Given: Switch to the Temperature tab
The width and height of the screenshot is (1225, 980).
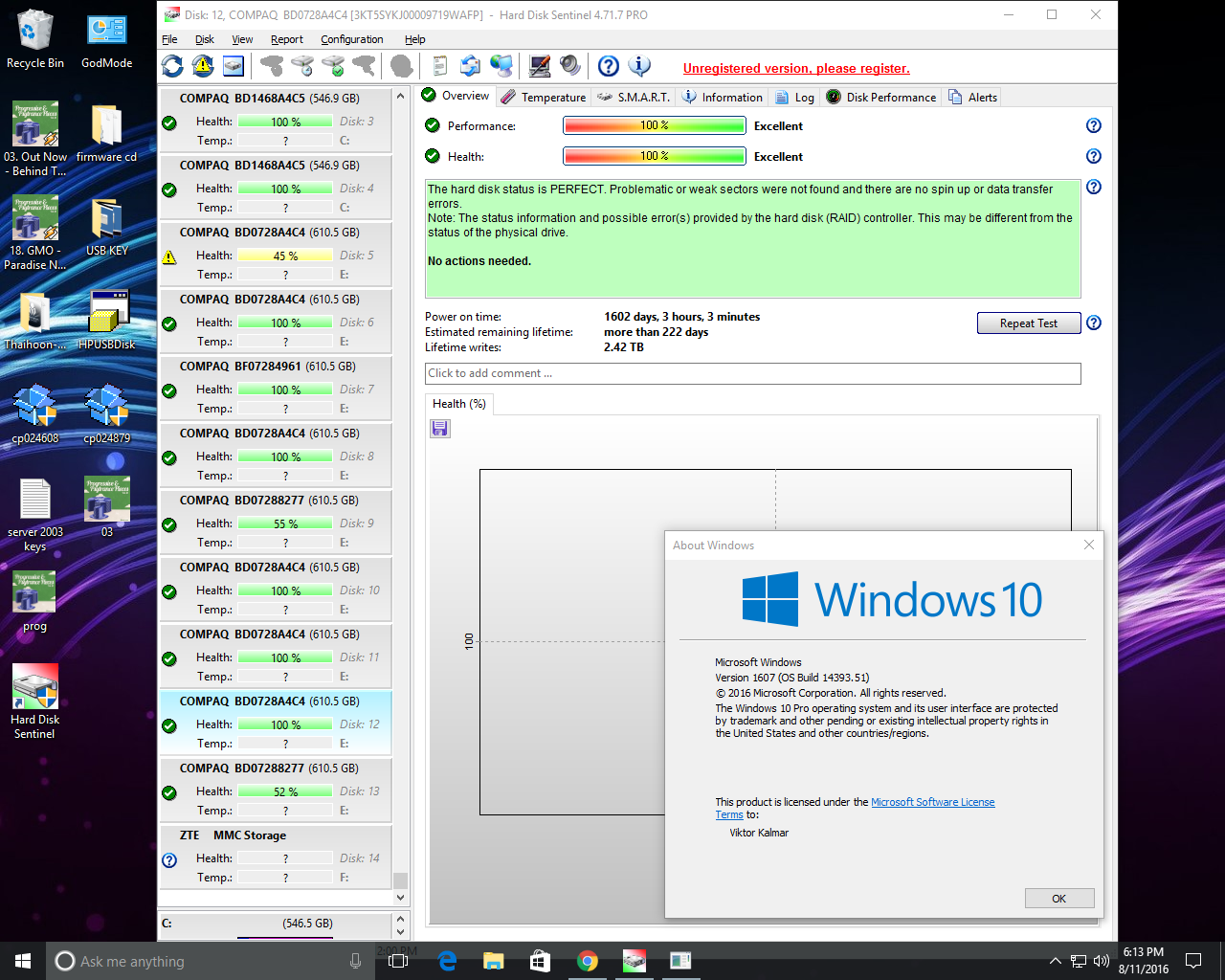Looking at the screenshot, I should (x=543, y=97).
